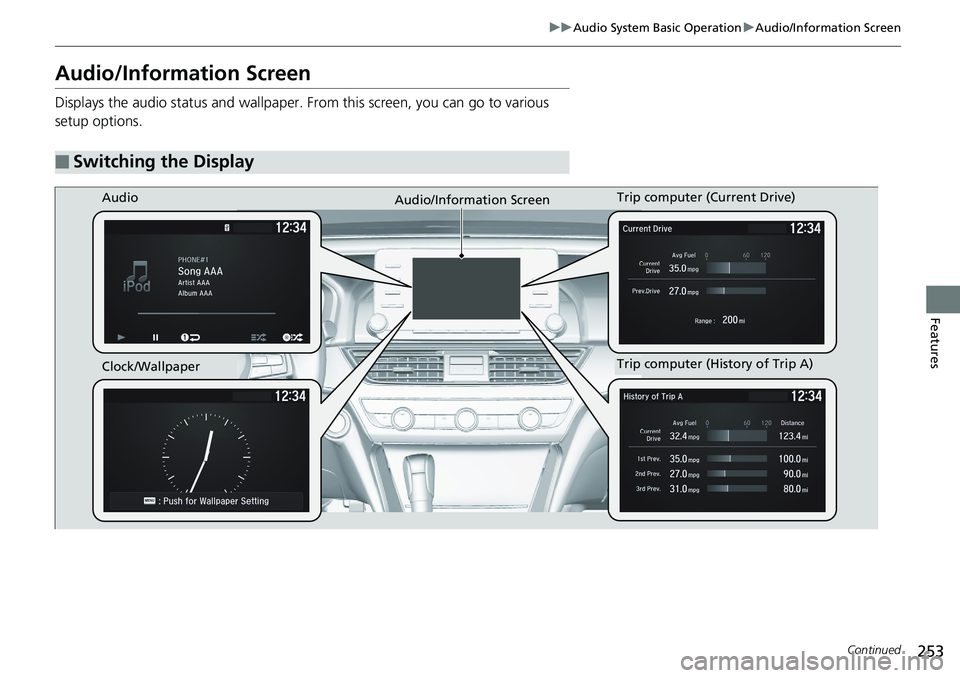Click 'Push for Wallpaper Setting' text

(216, 501)
